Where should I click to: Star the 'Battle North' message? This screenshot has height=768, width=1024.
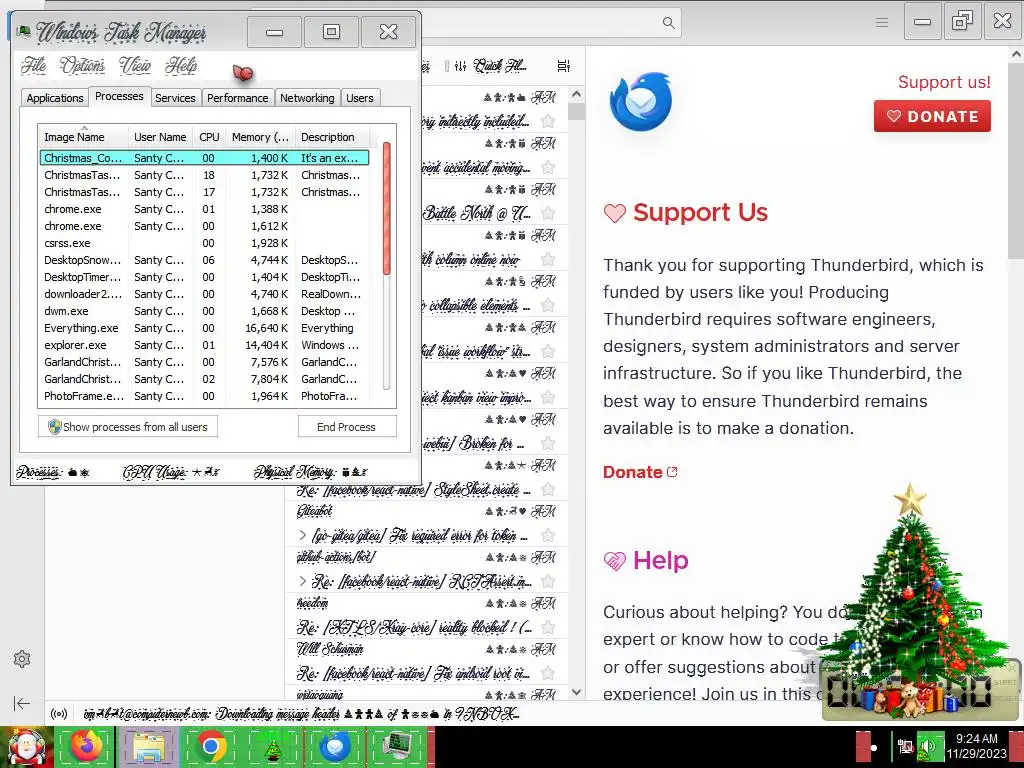pyautogui.click(x=548, y=214)
